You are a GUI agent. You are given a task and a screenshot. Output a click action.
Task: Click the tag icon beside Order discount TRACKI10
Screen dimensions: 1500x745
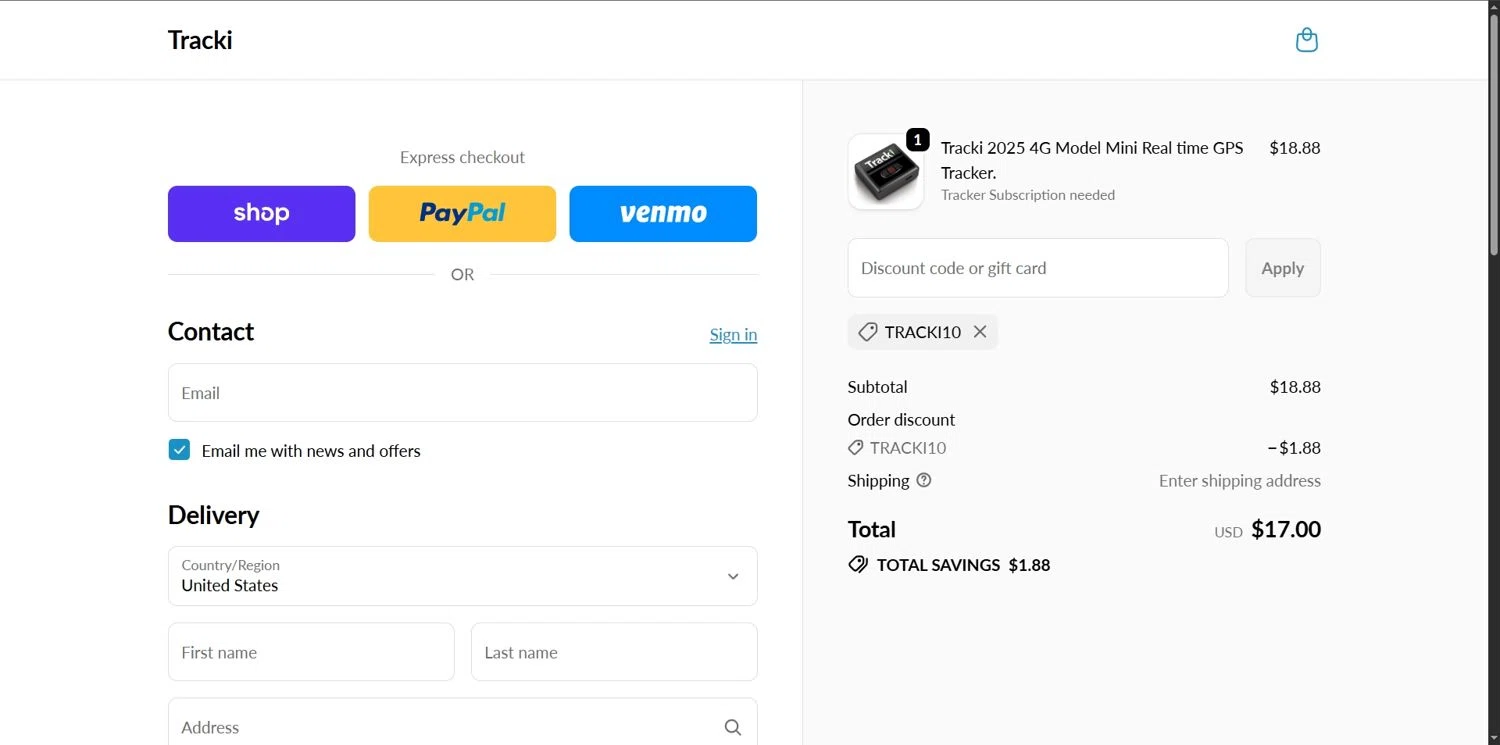[856, 448]
